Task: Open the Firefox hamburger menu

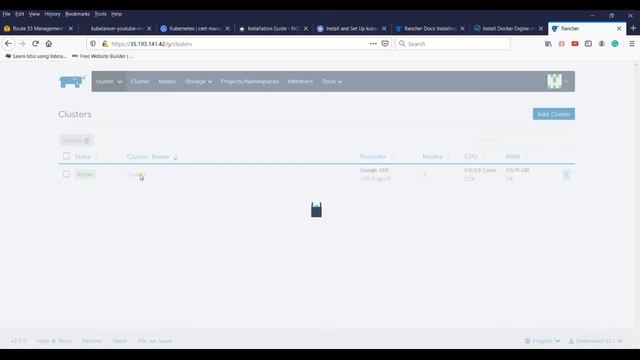Action: pyautogui.click(x=632, y=44)
